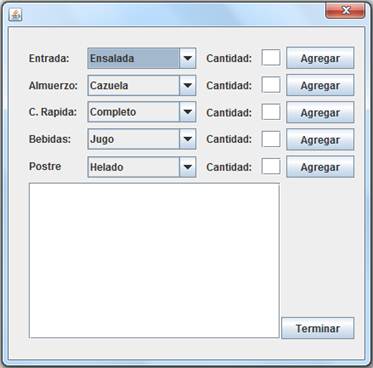Focus the Cantidad field for Almuerzo
The width and height of the screenshot is (373, 368).
271,85
